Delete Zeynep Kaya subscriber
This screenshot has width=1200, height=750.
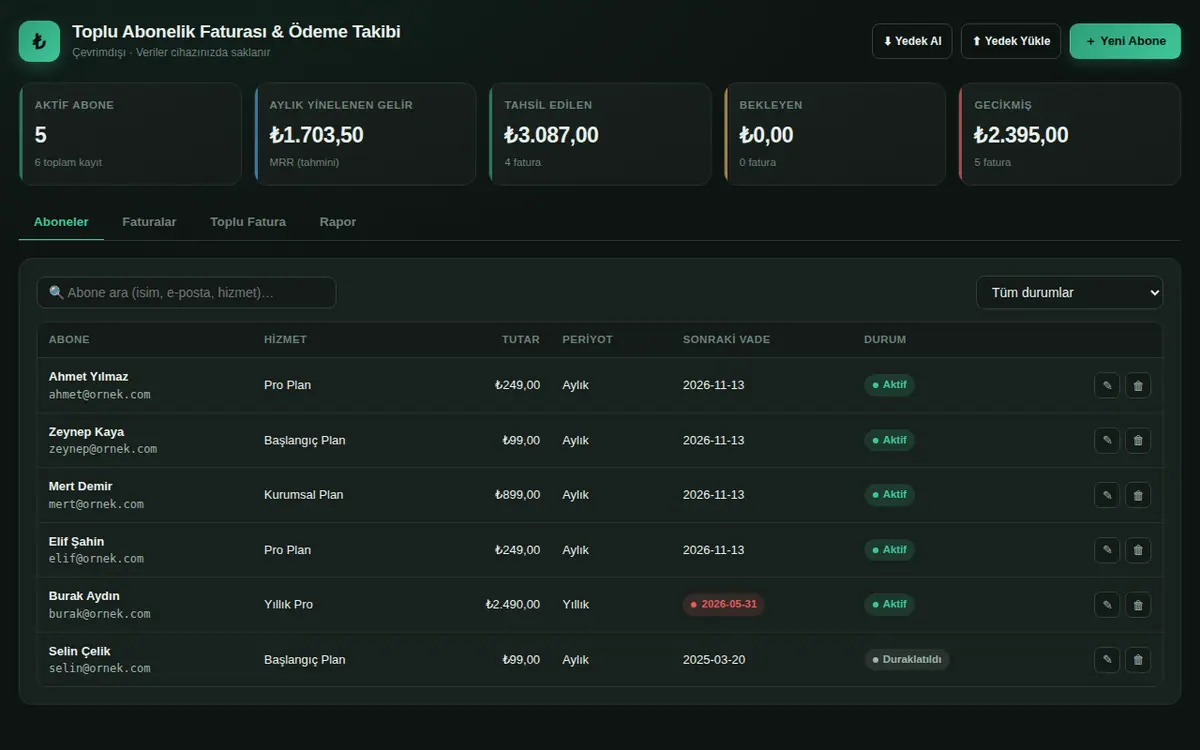1138,440
